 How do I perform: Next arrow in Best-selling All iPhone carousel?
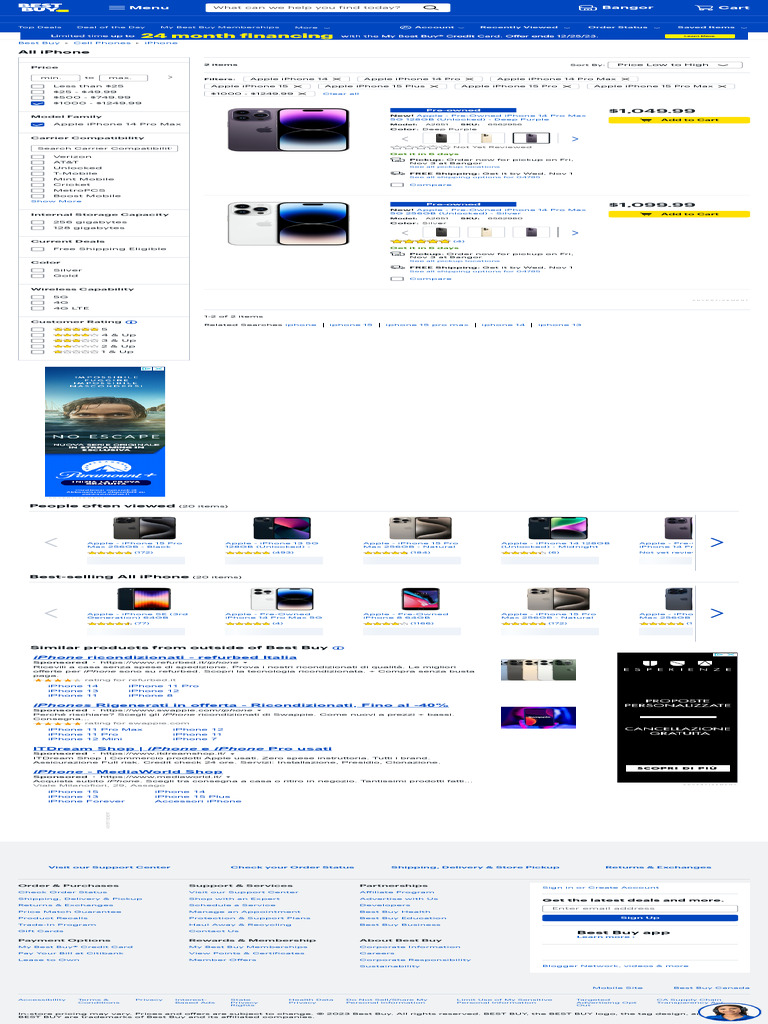716,613
